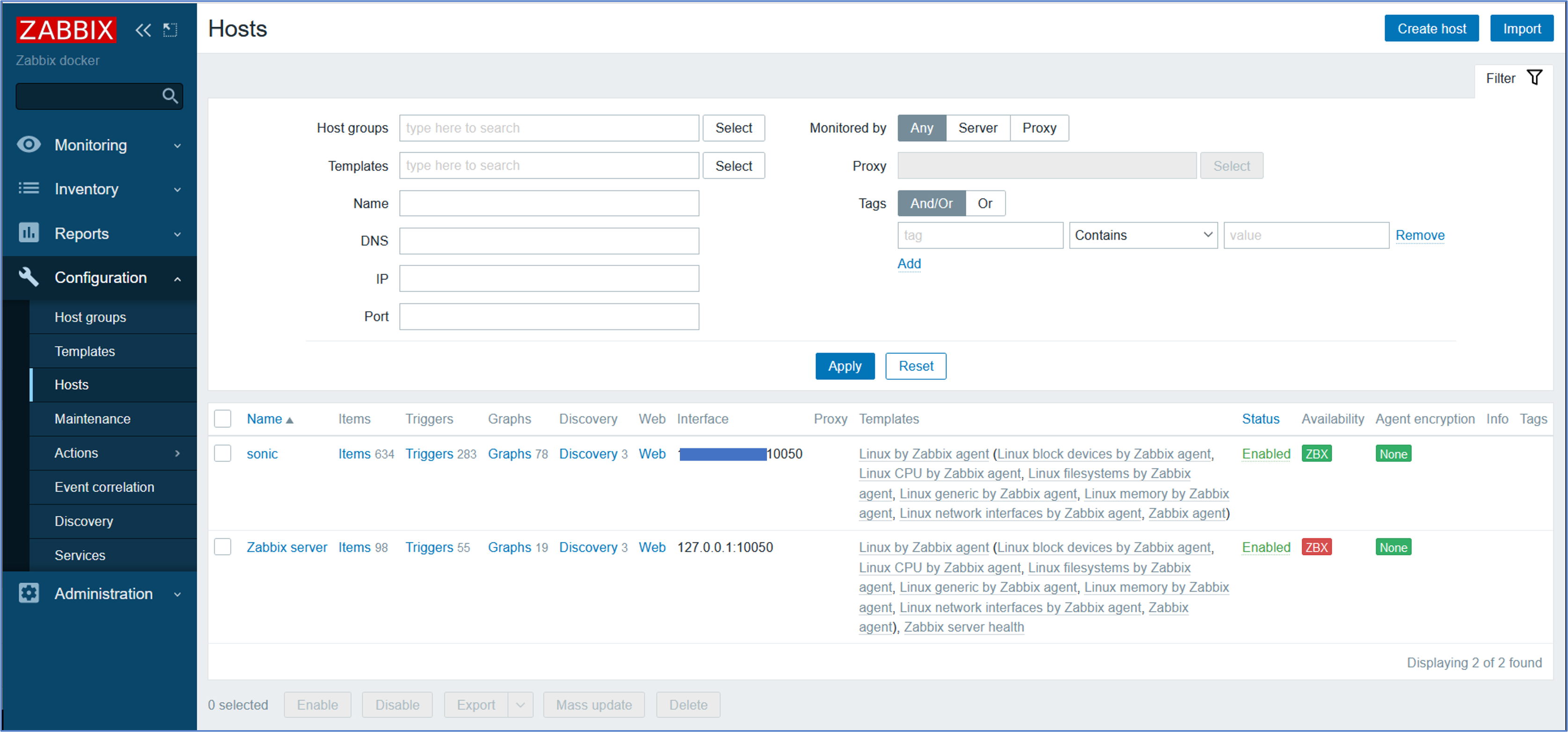Expand the Inventory menu

(x=178, y=190)
